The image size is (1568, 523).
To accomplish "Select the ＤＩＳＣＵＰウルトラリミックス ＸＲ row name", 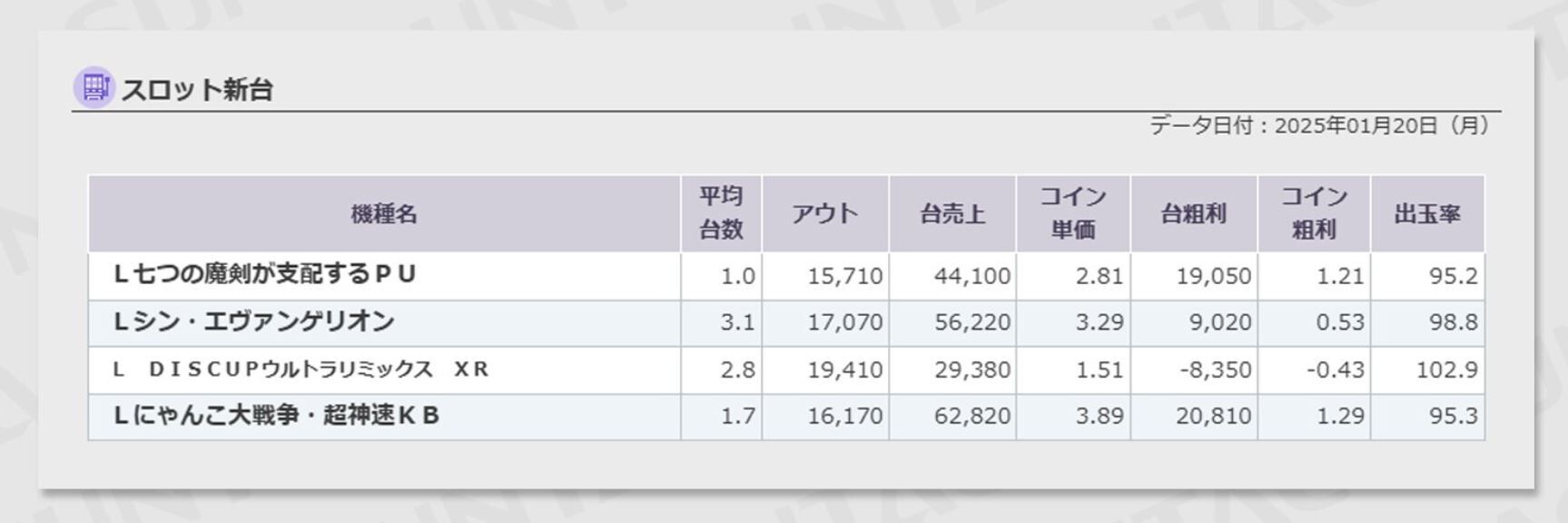I will (301, 370).
